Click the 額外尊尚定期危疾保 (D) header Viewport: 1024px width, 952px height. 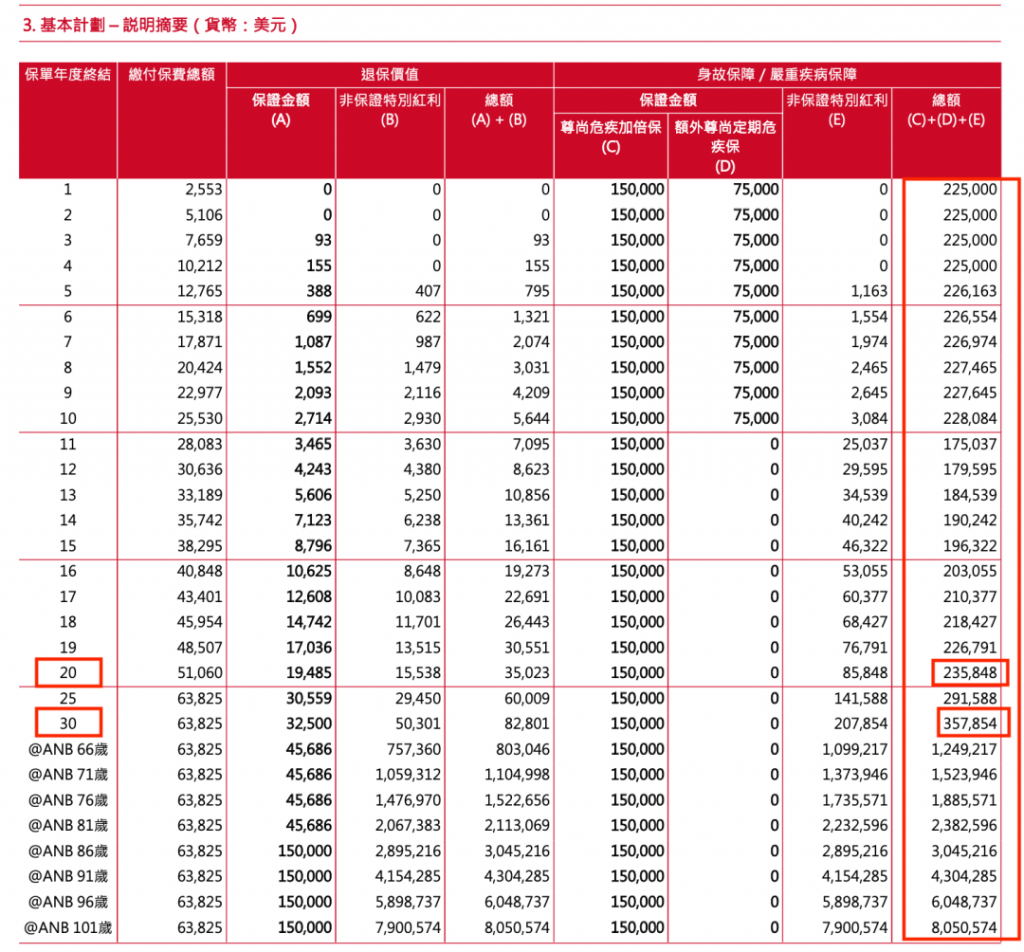pyautogui.click(x=725, y=146)
